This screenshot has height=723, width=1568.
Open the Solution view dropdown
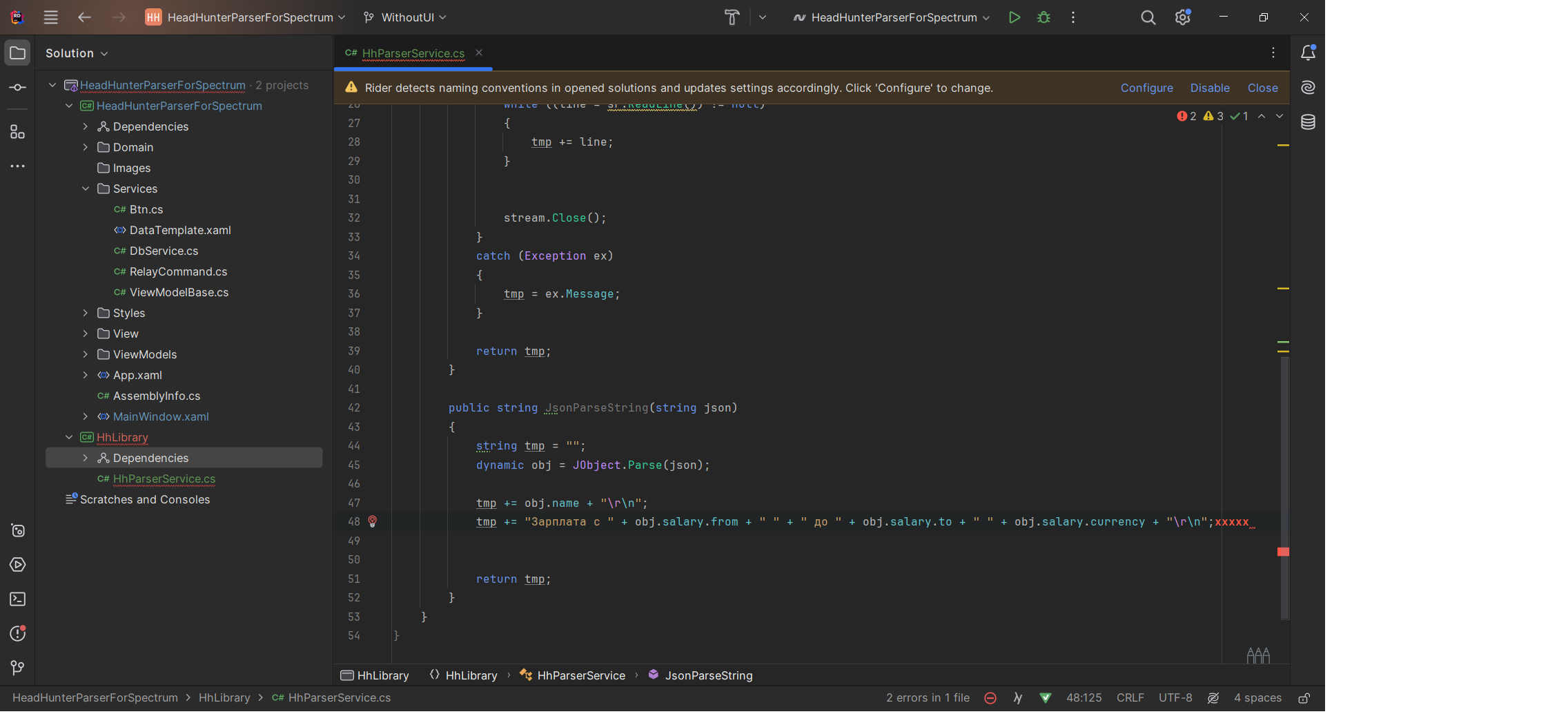pos(77,53)
